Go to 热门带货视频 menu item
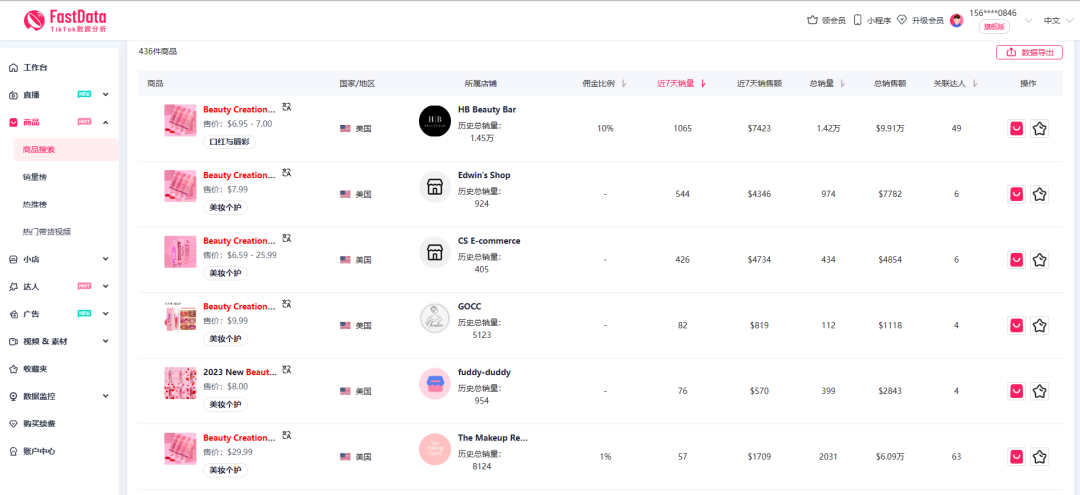Viewport: 1080px width, 495px height. click(47, 232)
